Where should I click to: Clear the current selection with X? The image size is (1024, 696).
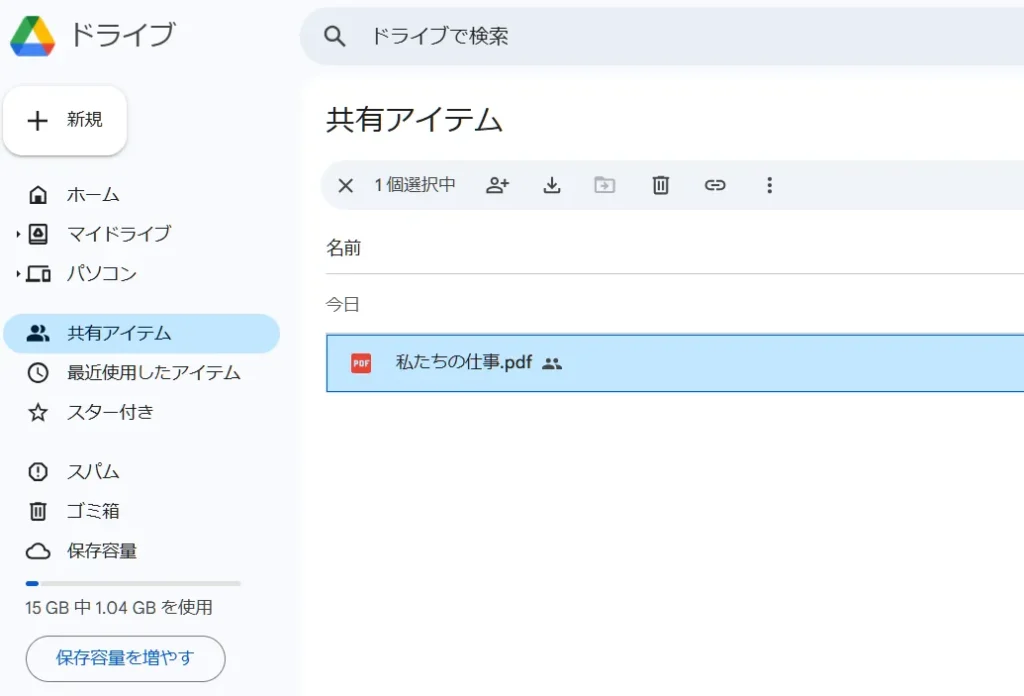click(x=346, y=185)
